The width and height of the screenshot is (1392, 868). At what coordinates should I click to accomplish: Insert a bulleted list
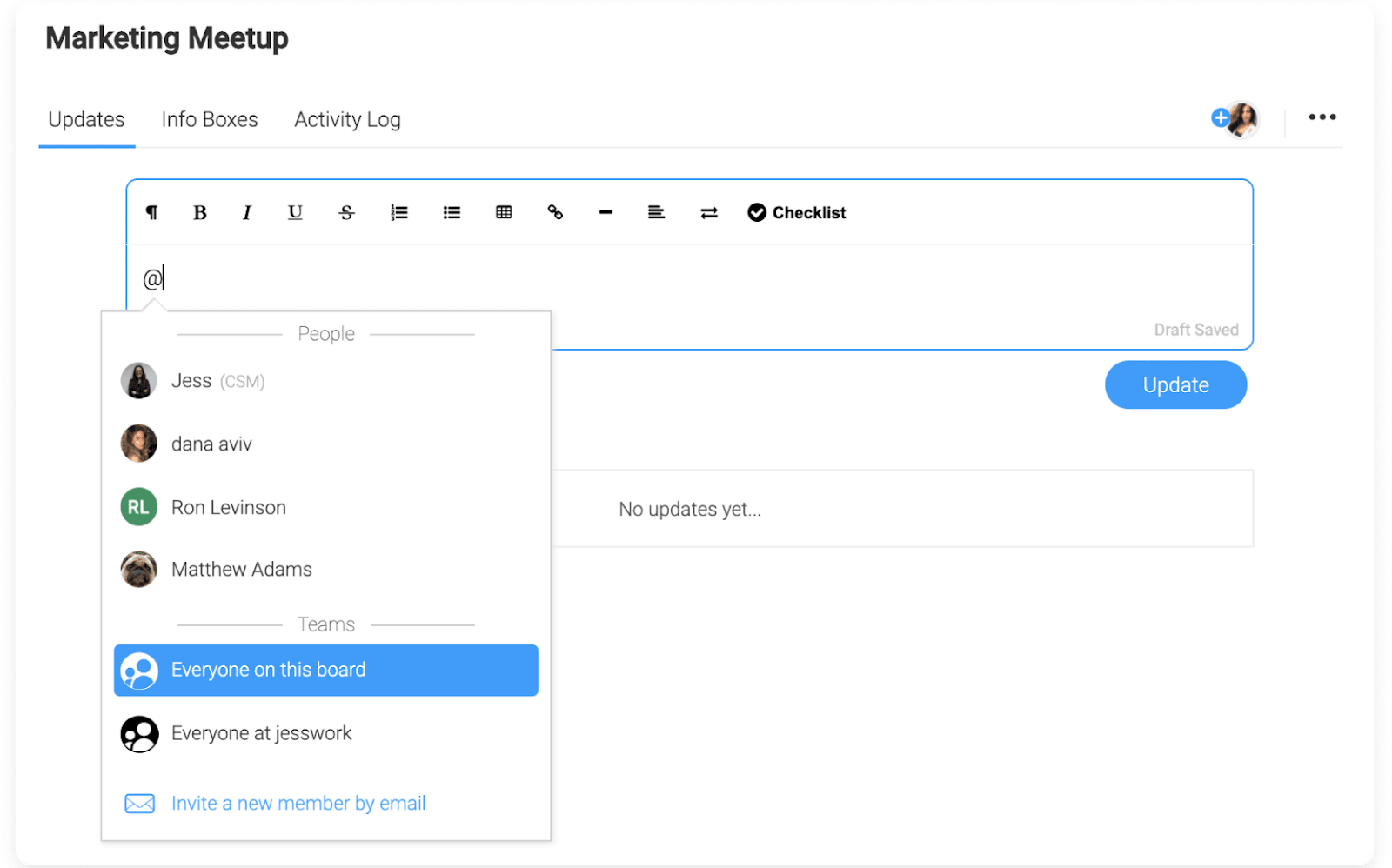coord(452,212)
